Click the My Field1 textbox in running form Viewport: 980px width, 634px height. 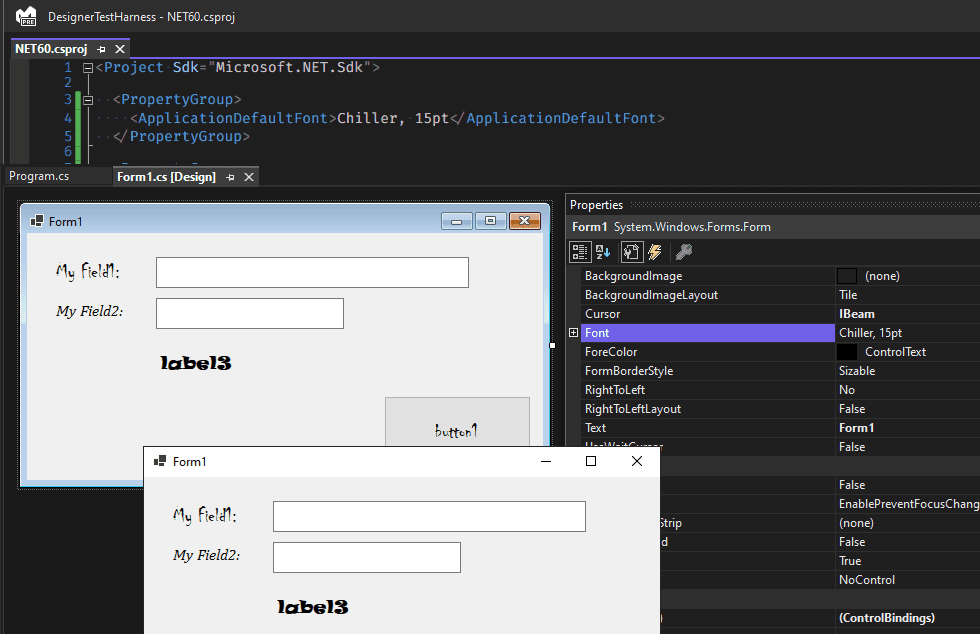(x=428, y=517)
